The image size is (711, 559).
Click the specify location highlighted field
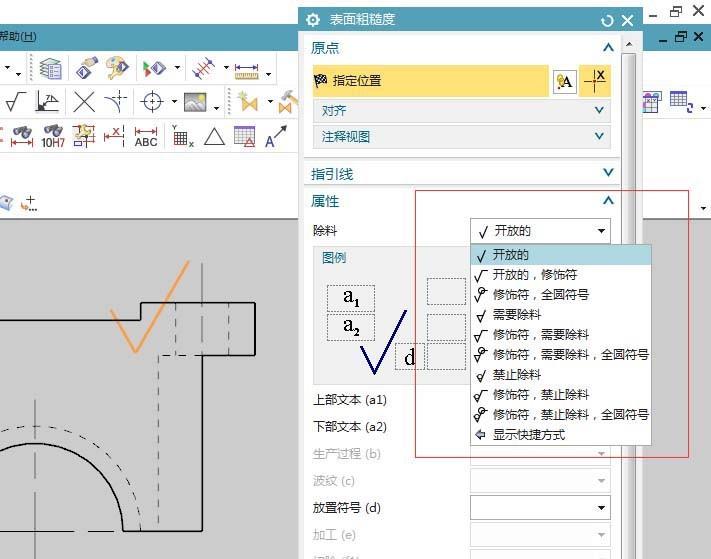coord(431,81)
